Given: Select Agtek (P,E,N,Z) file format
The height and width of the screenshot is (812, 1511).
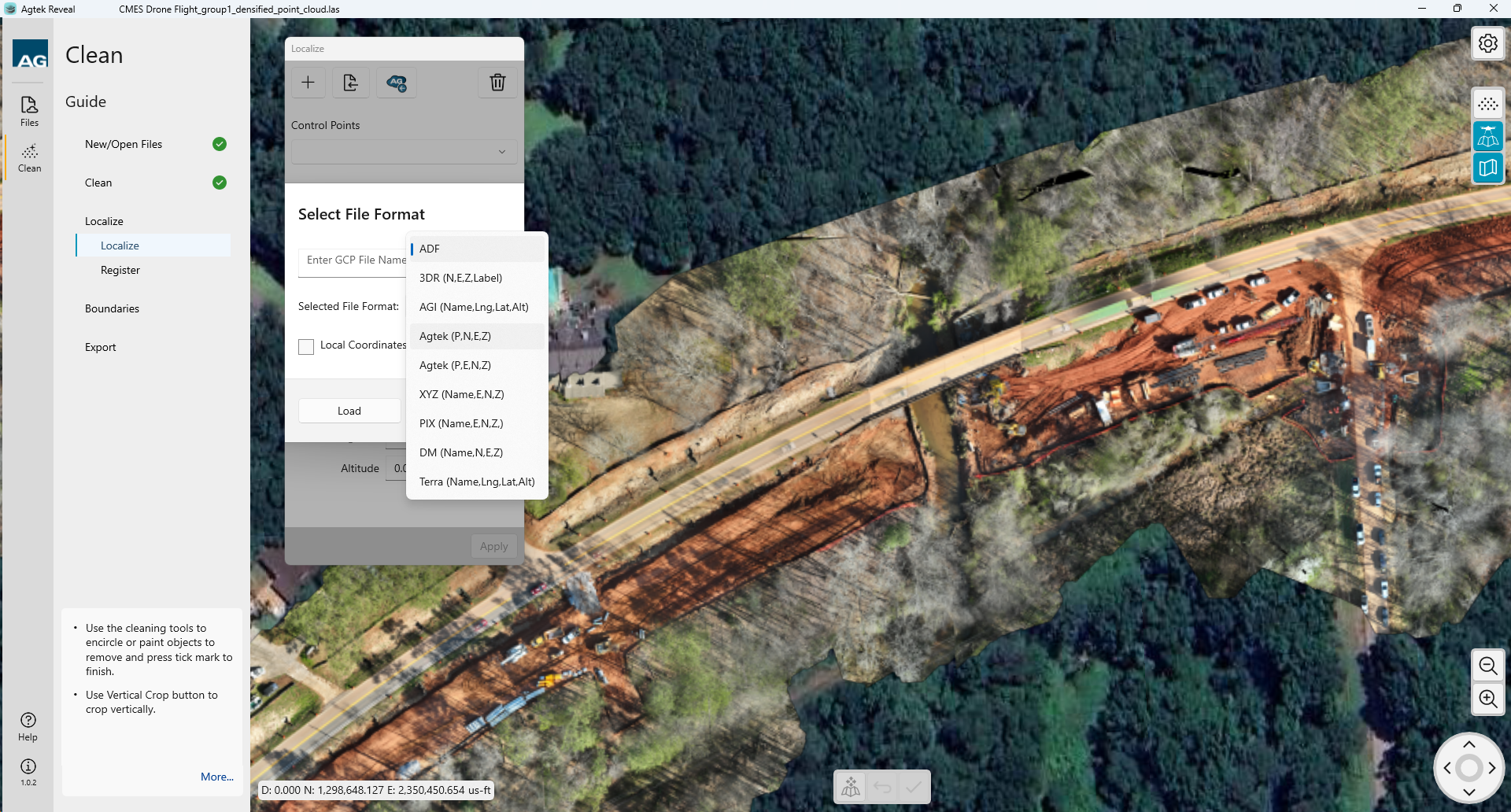Looking at the screenshot, I should point(455,365).
